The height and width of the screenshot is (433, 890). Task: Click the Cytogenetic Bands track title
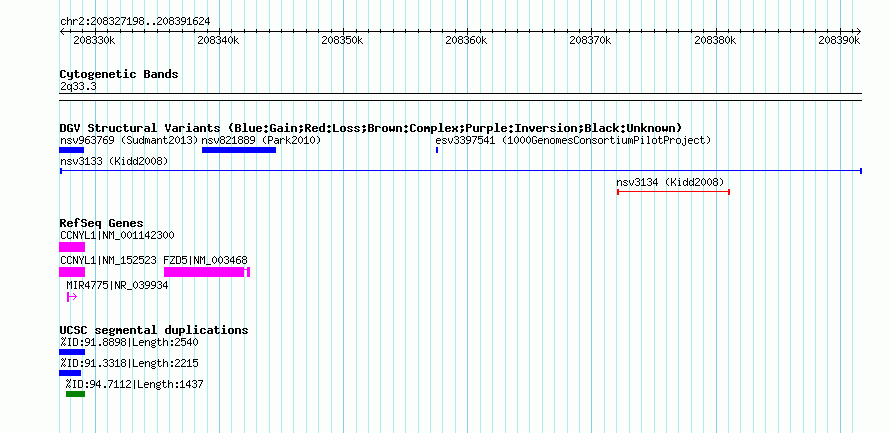click(x=119, y=74)
